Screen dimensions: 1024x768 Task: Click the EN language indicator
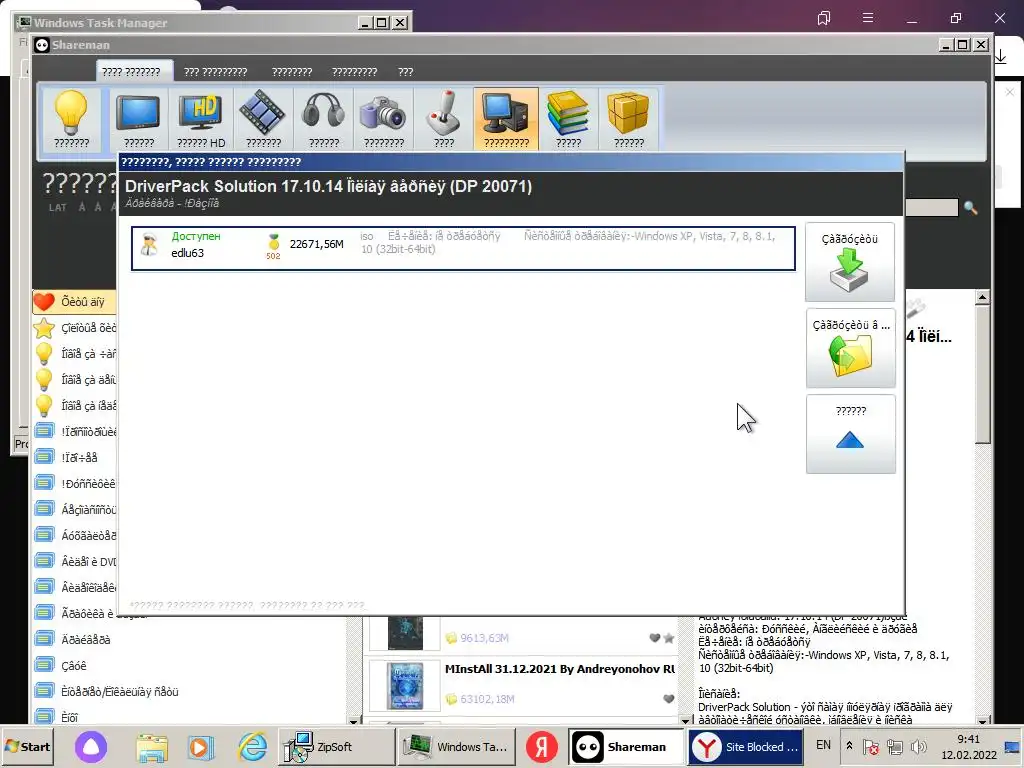coord(824,745)
